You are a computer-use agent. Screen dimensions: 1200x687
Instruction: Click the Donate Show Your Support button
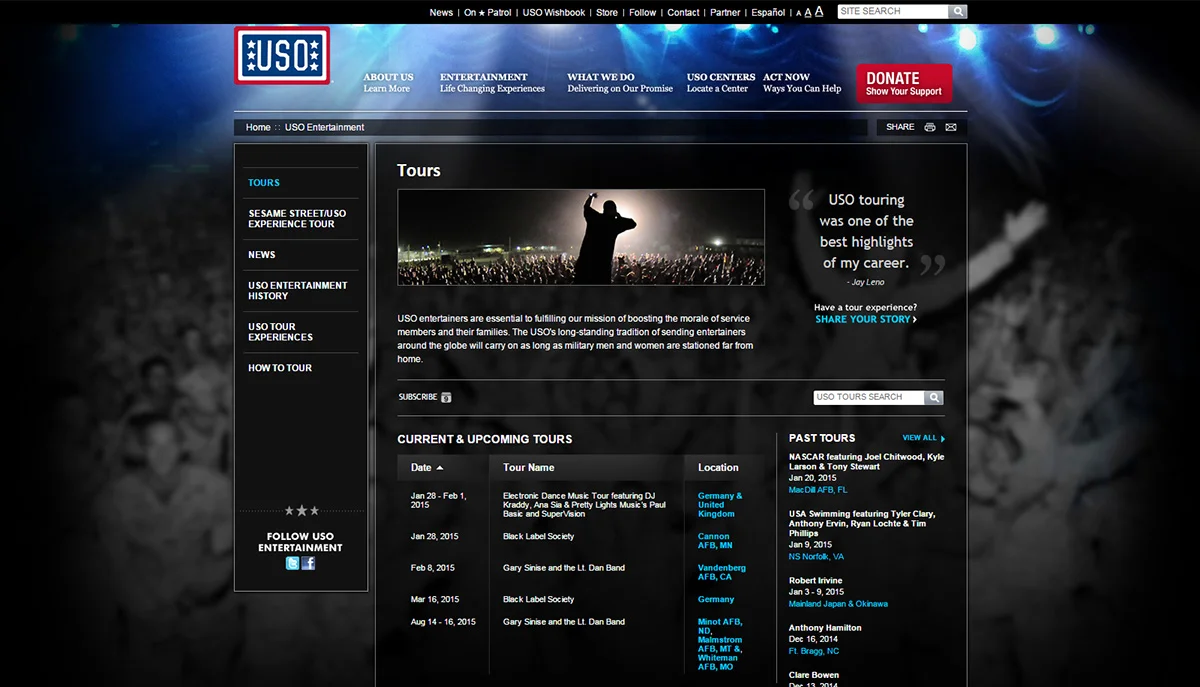tap(904, 83)
